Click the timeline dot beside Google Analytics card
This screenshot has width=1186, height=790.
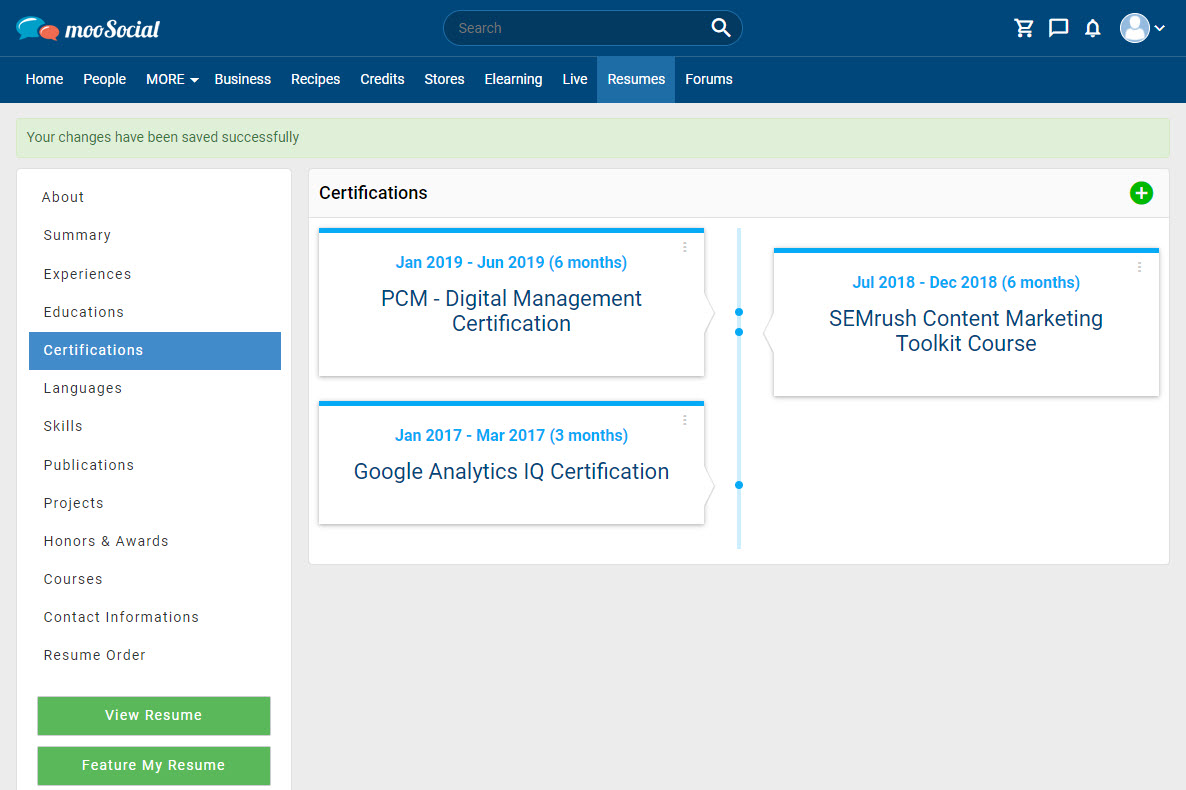(739, 485)
